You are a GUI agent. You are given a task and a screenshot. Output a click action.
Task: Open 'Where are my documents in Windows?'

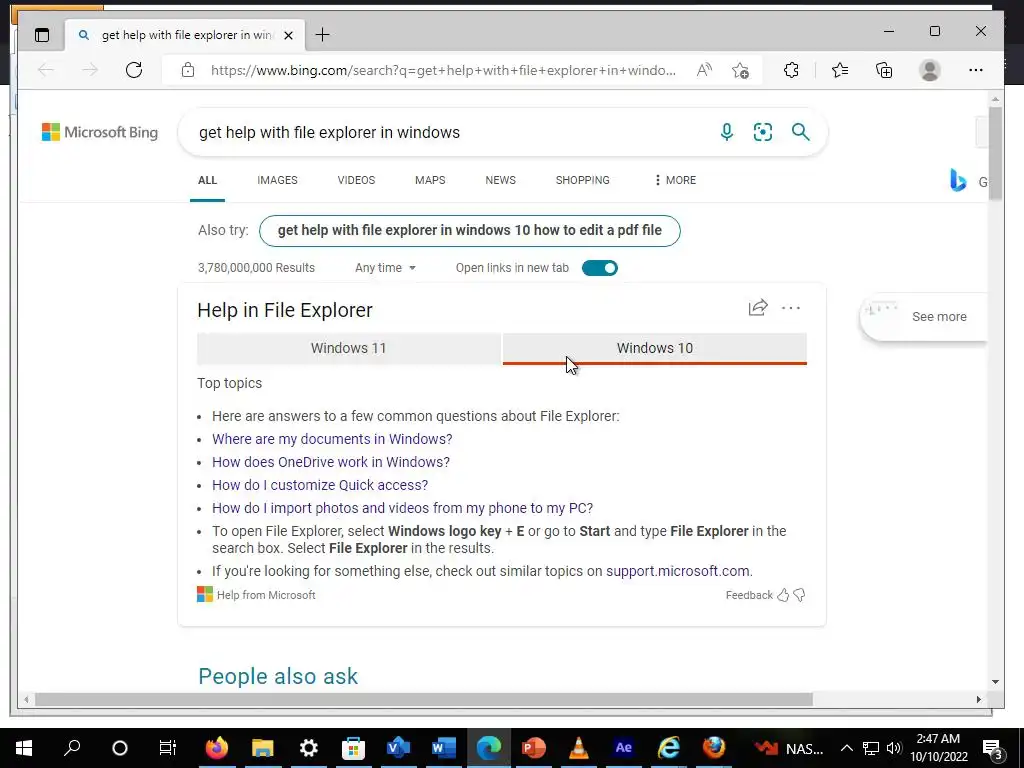coord(332,439)
